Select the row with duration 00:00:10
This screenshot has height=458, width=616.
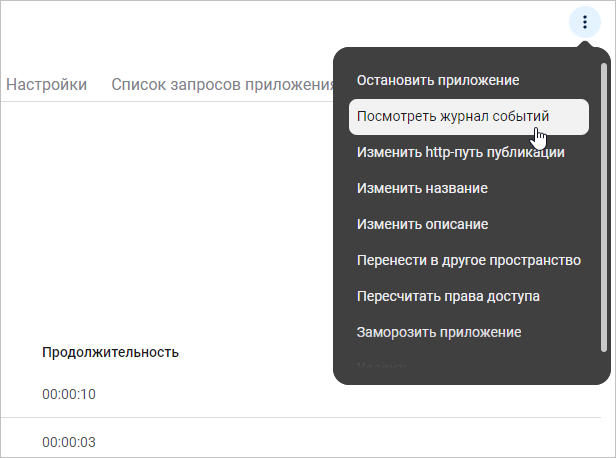pyautogui.click(x=69, y=394)
